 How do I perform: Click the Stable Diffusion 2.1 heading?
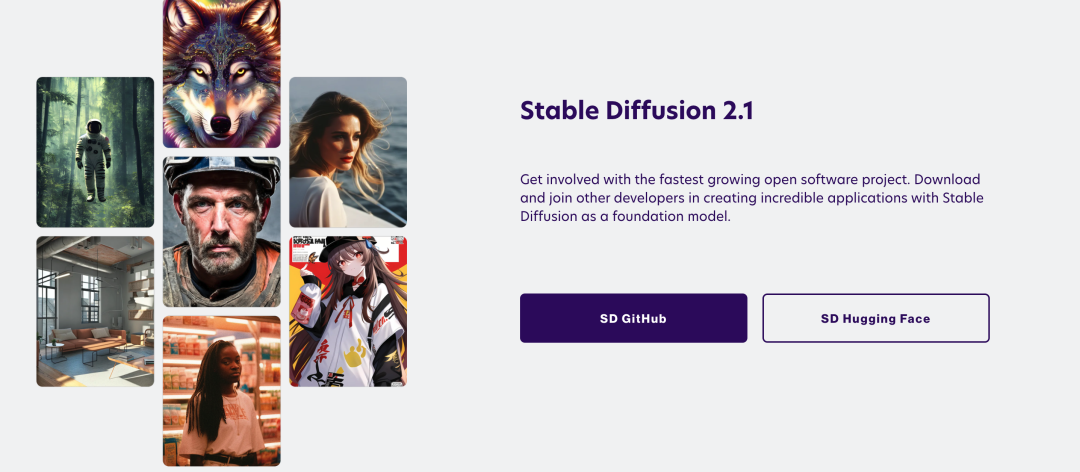point(636,111)
